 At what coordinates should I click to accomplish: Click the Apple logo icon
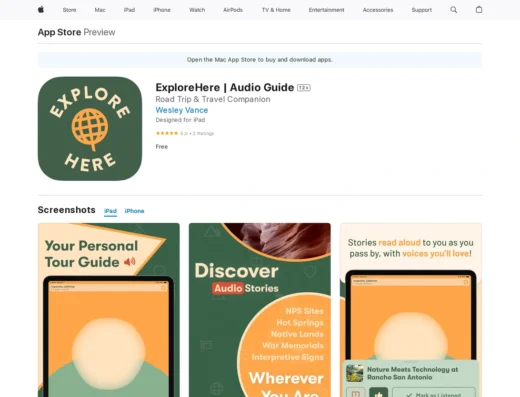point(41,10)
